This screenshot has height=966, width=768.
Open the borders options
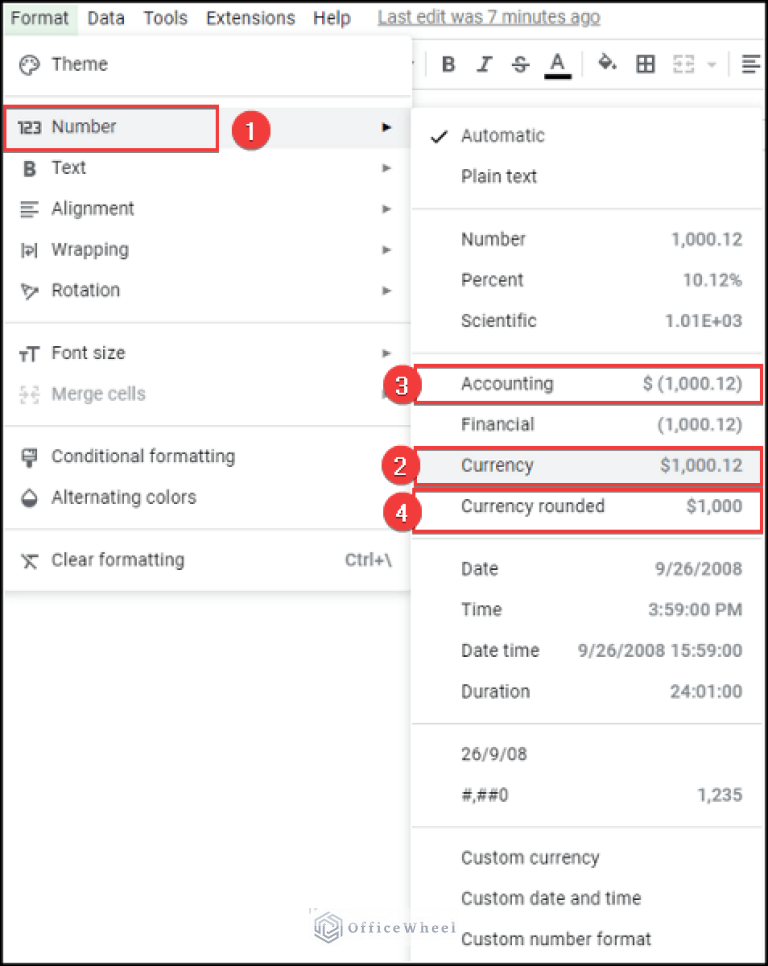click(x=645, y=64)
